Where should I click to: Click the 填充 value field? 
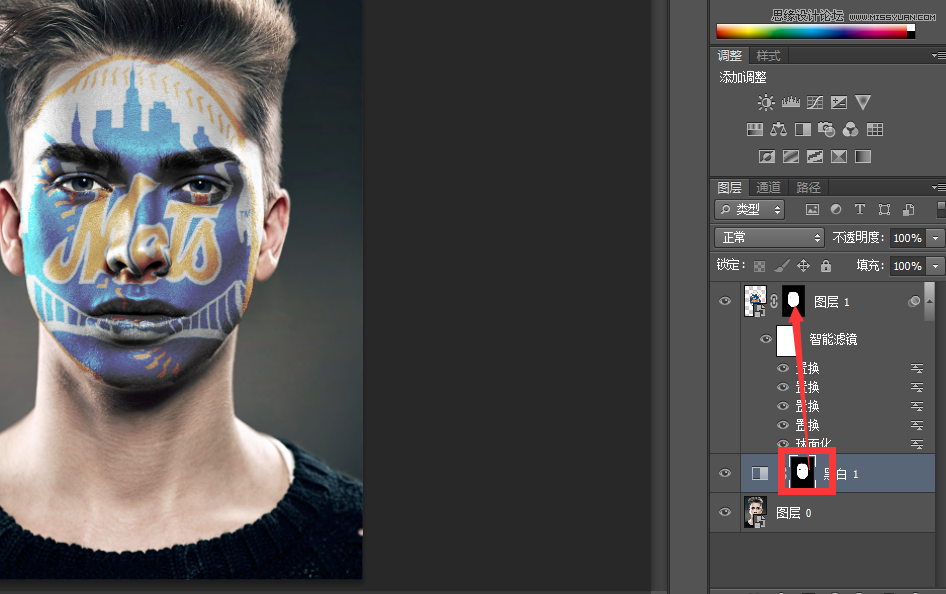coord(909,265)
